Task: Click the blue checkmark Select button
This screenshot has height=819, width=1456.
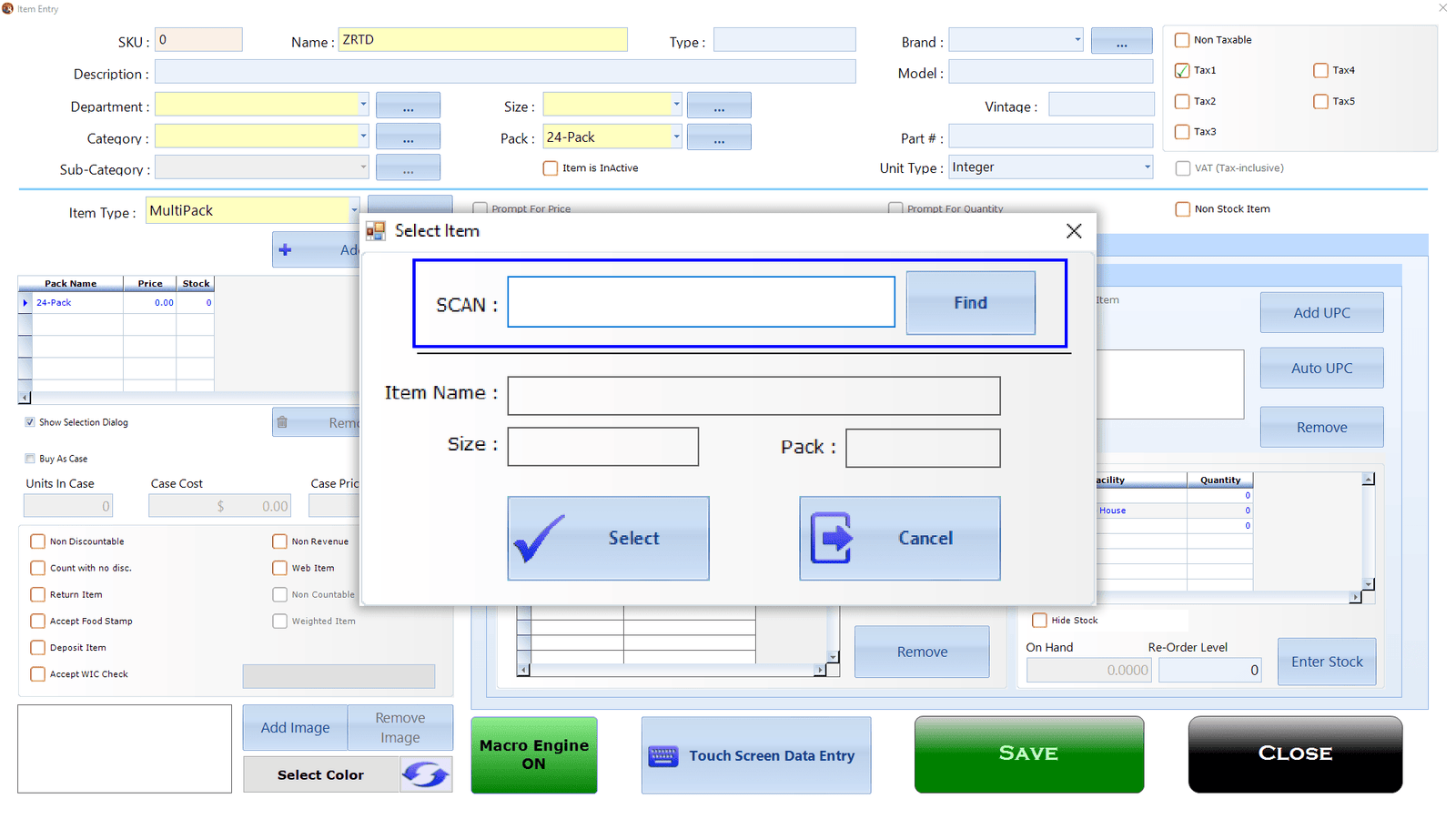Action: 608,538
